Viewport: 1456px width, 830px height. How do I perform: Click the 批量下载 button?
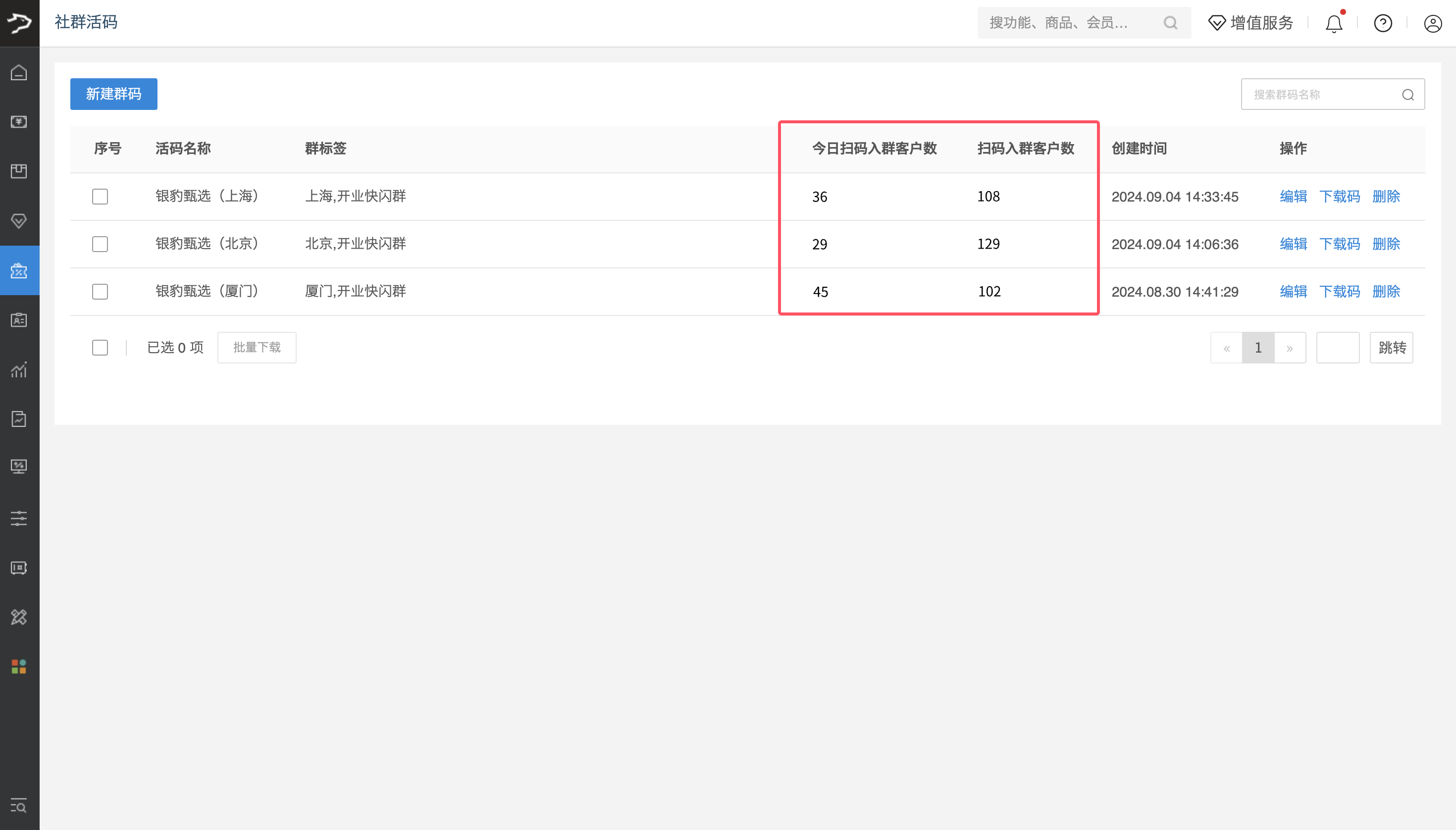pos(257,348)
